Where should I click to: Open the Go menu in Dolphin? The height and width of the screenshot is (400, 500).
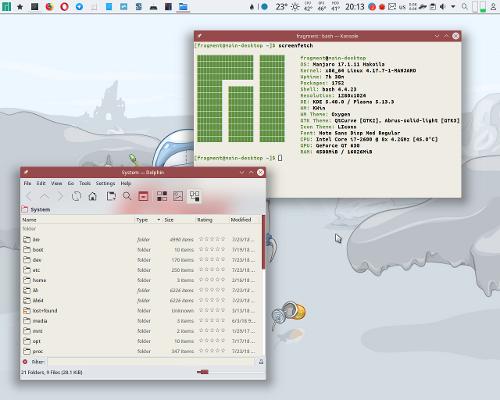(x=71, y=183)
